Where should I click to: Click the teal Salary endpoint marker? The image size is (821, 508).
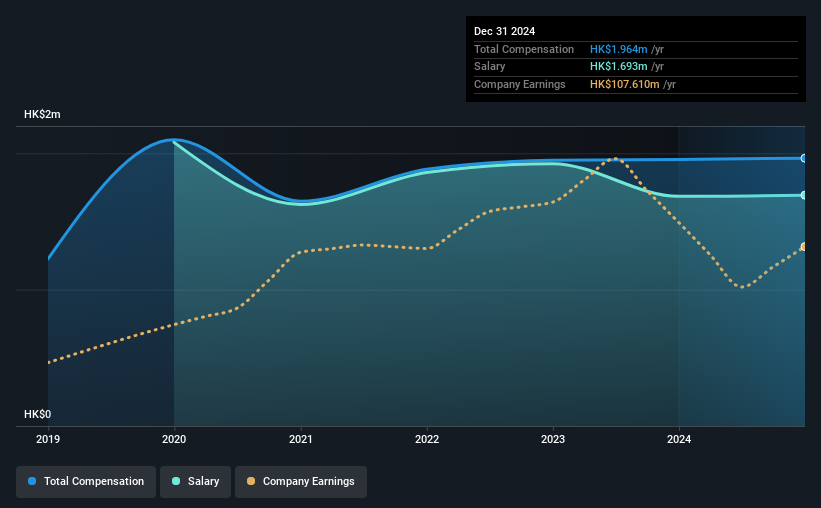[803, 195]
